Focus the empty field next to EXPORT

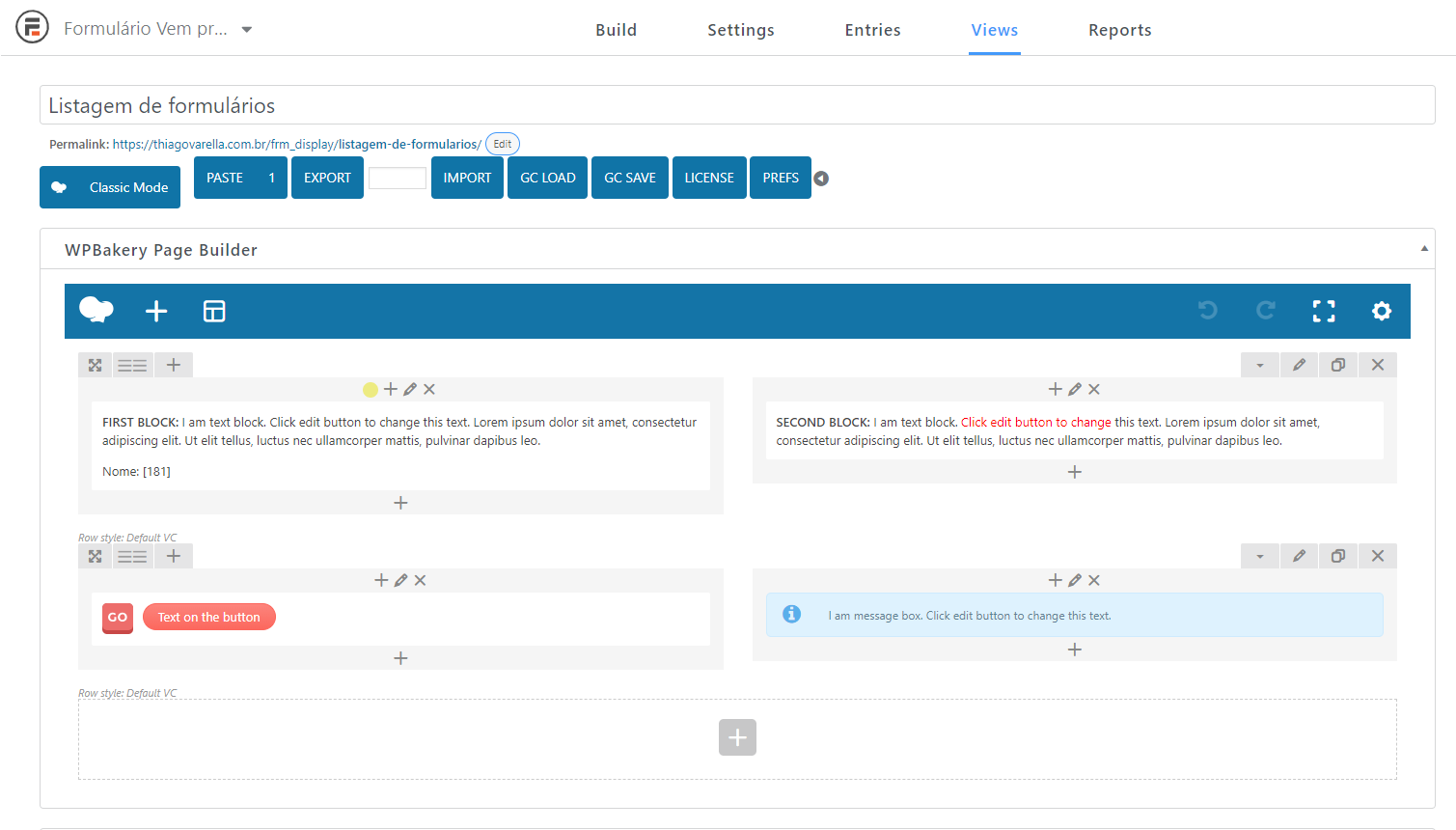click(398, 178)
